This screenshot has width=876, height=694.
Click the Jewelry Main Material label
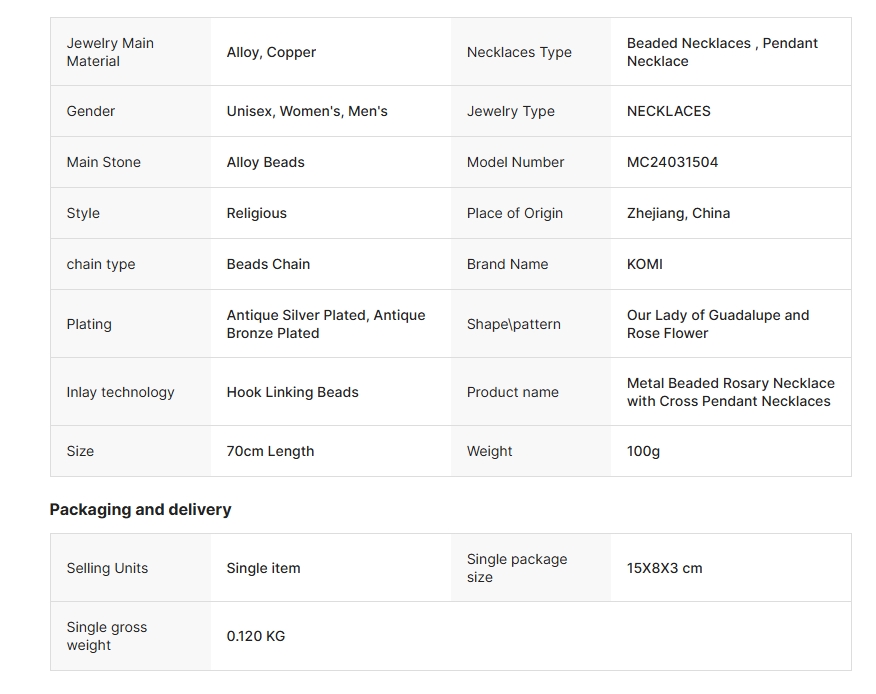point(110,52)
